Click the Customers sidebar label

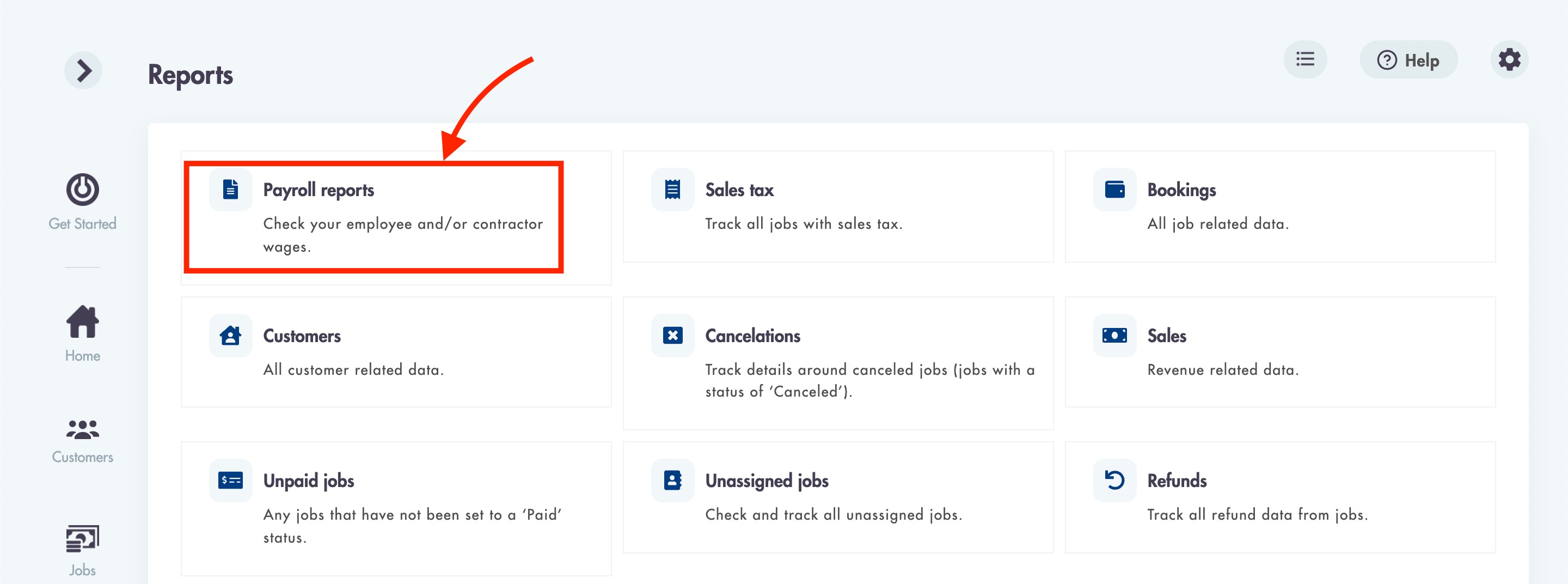[83, 457]
